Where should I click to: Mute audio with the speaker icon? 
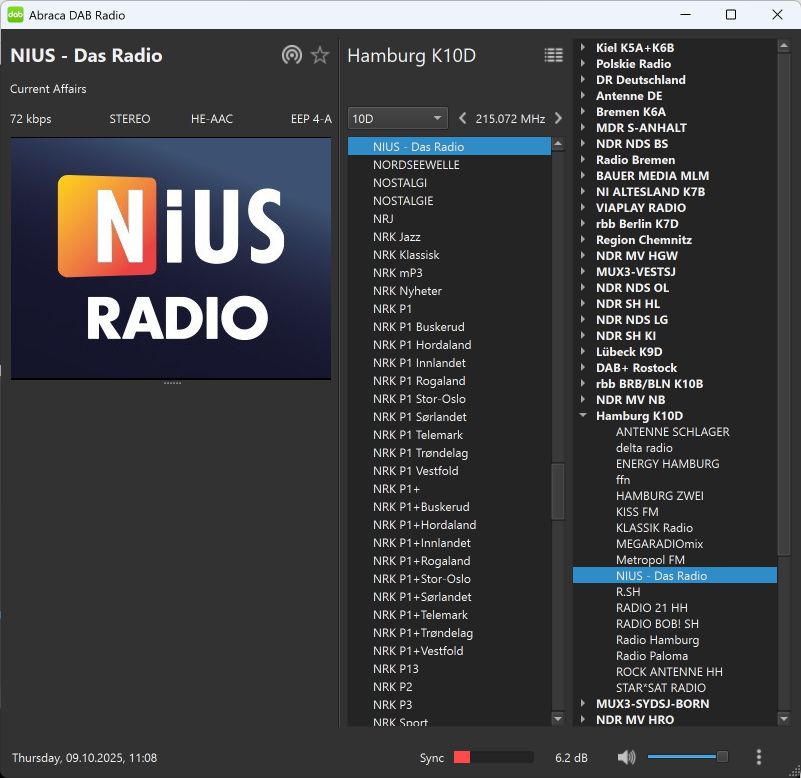627,757
